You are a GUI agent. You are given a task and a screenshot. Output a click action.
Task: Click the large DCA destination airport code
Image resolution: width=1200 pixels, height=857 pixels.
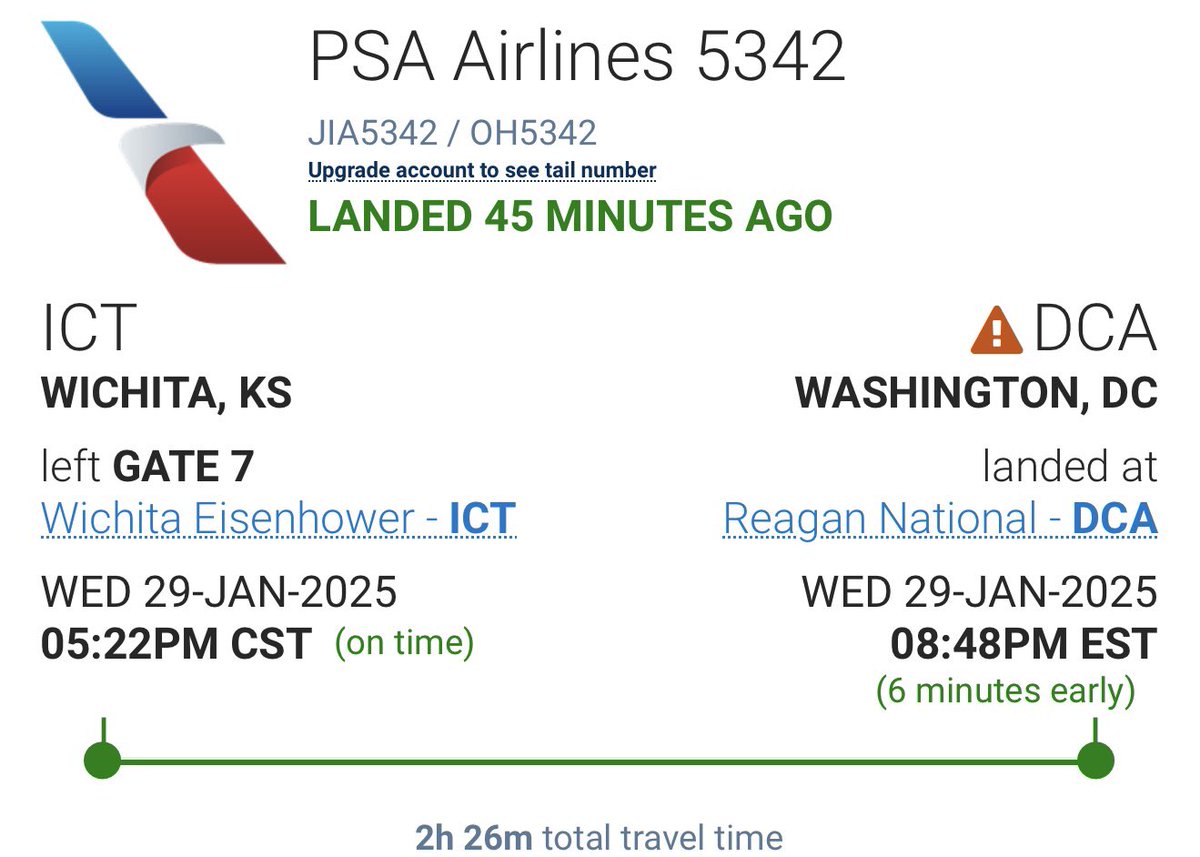(1095, 329)
